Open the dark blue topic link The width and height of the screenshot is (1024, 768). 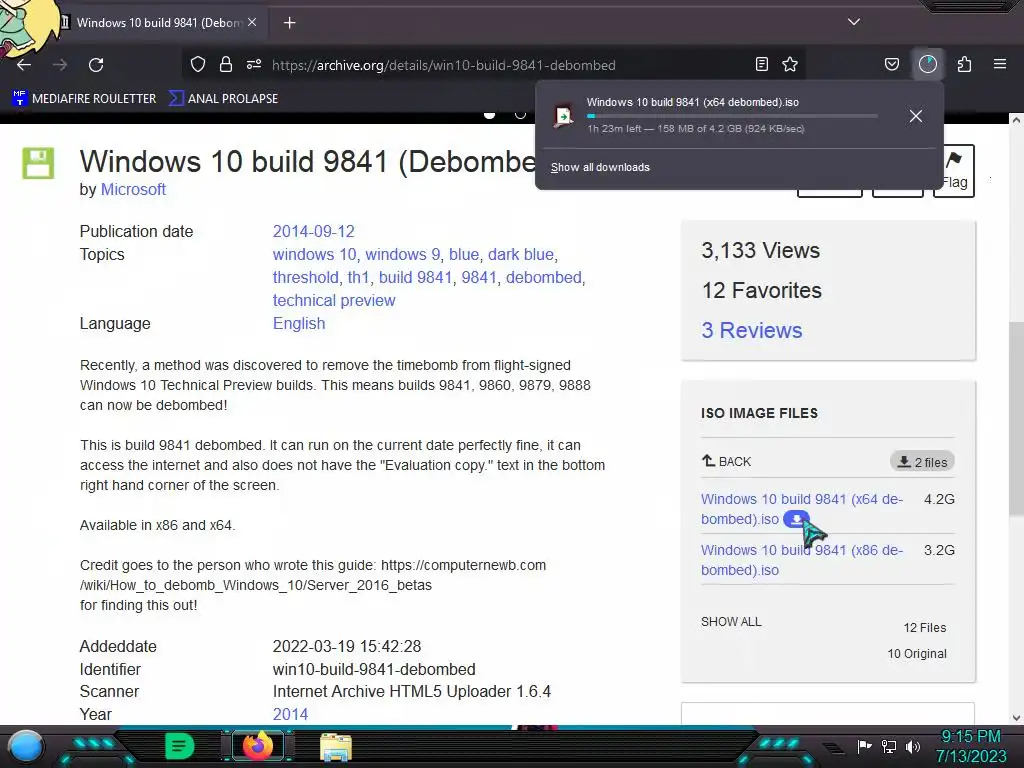(520, 254)
